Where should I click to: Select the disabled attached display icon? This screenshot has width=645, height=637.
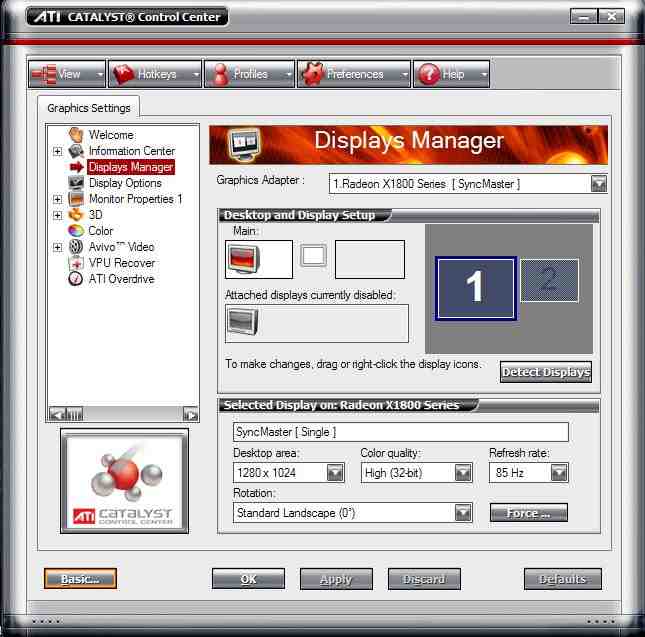[243, 322]
